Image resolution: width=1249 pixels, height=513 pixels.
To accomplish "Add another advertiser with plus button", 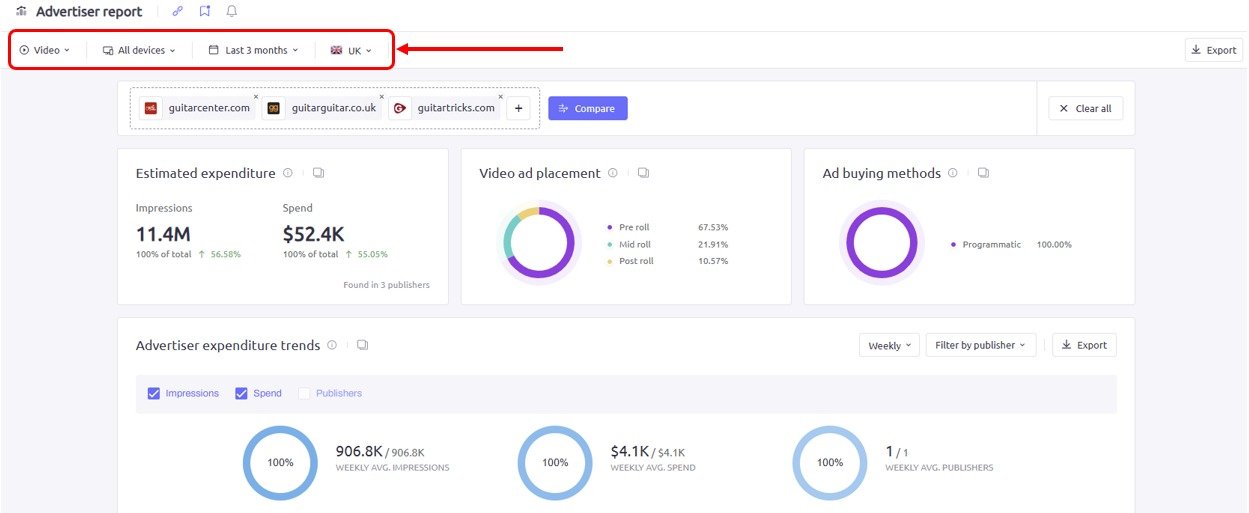I will (x=518, y=108).
